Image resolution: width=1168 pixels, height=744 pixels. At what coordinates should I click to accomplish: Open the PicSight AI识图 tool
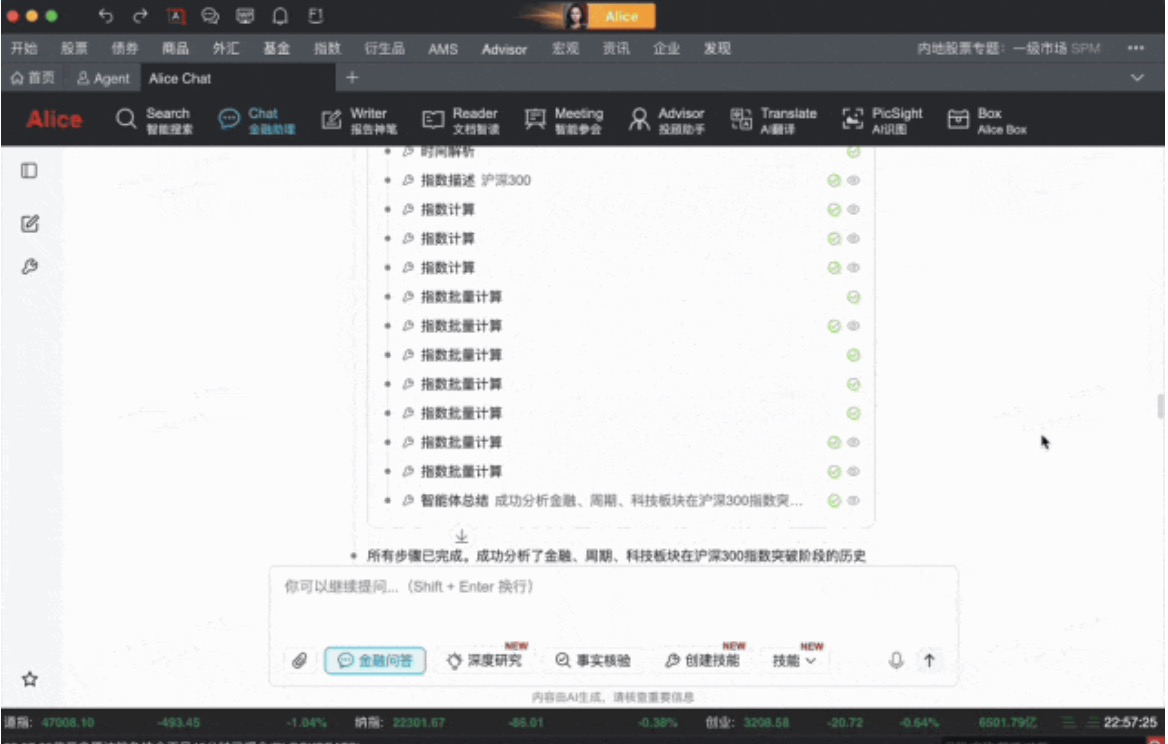click(882, 120)
